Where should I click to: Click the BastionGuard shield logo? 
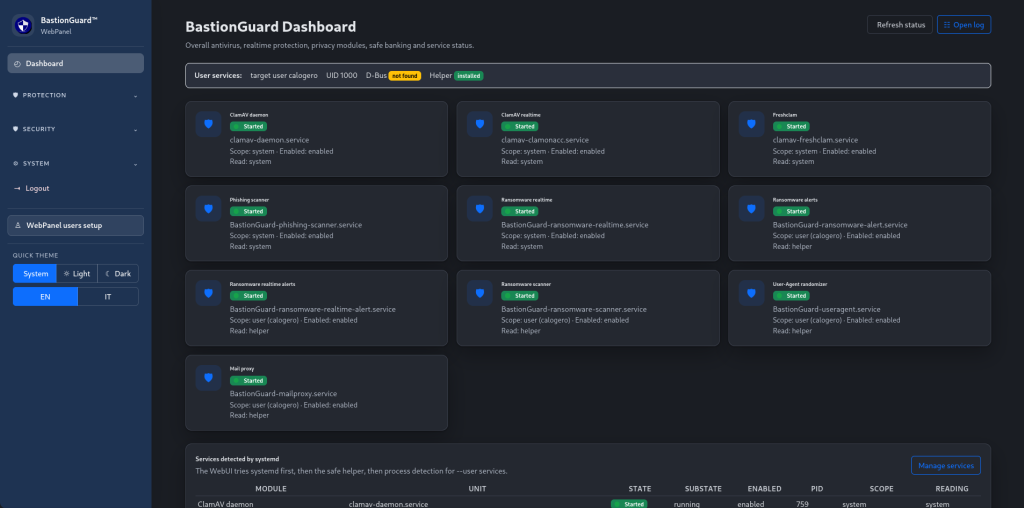coord(24,25)
